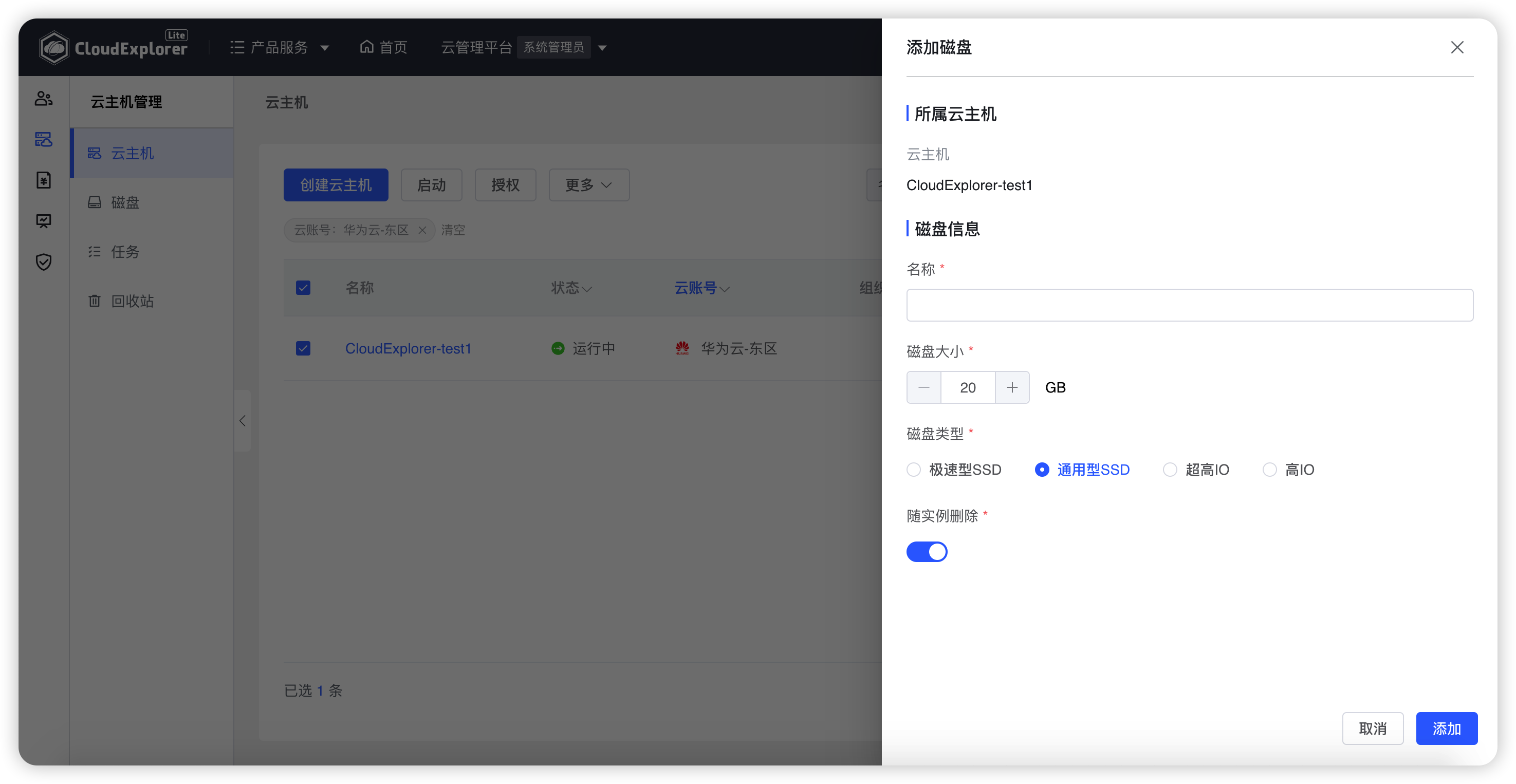Go to 磁盘 menu item

[152, 202]
